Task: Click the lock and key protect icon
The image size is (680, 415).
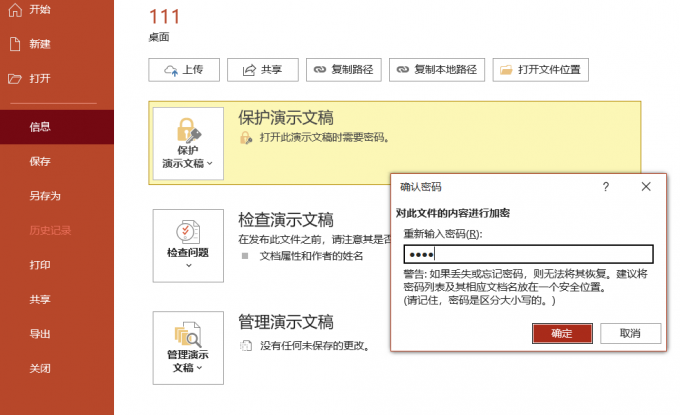Action: click(x=189, y=130)
